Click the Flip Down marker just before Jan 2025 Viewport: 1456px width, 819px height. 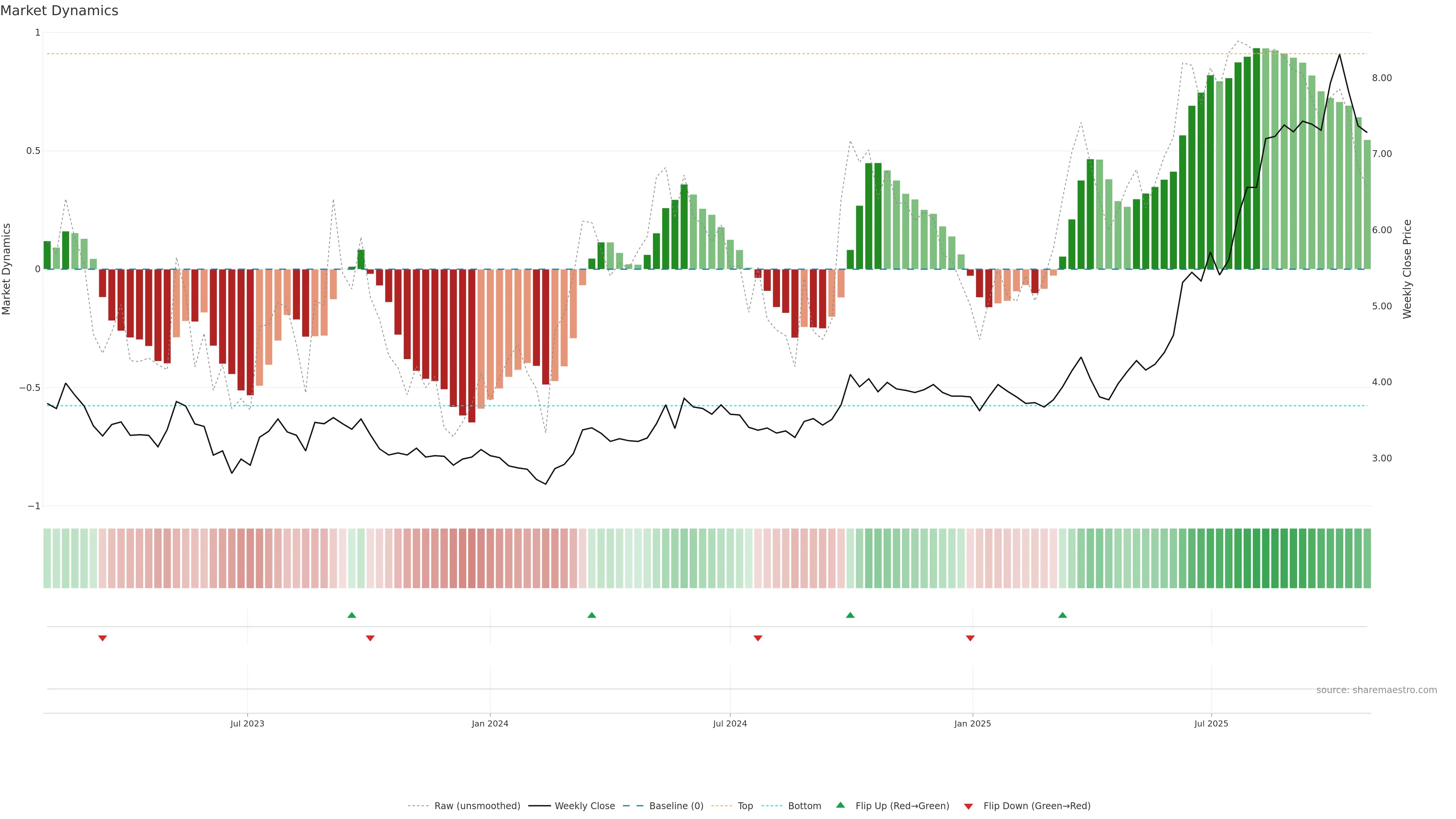[x=971, y=638]
